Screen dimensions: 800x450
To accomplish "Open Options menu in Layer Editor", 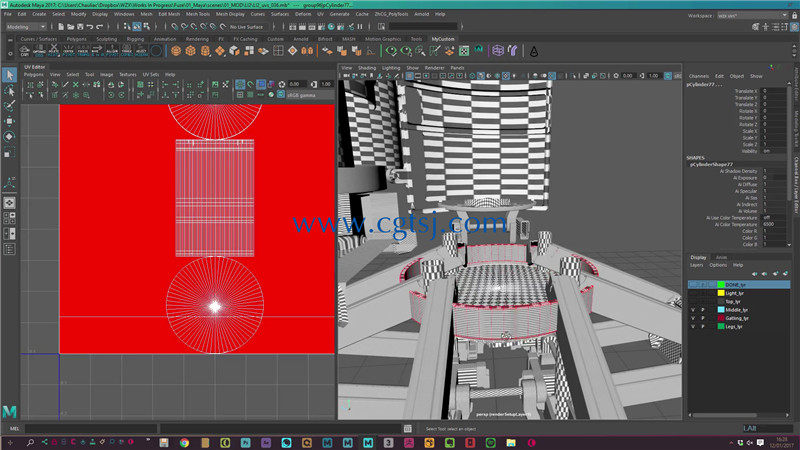I will [x=718, y=265].
